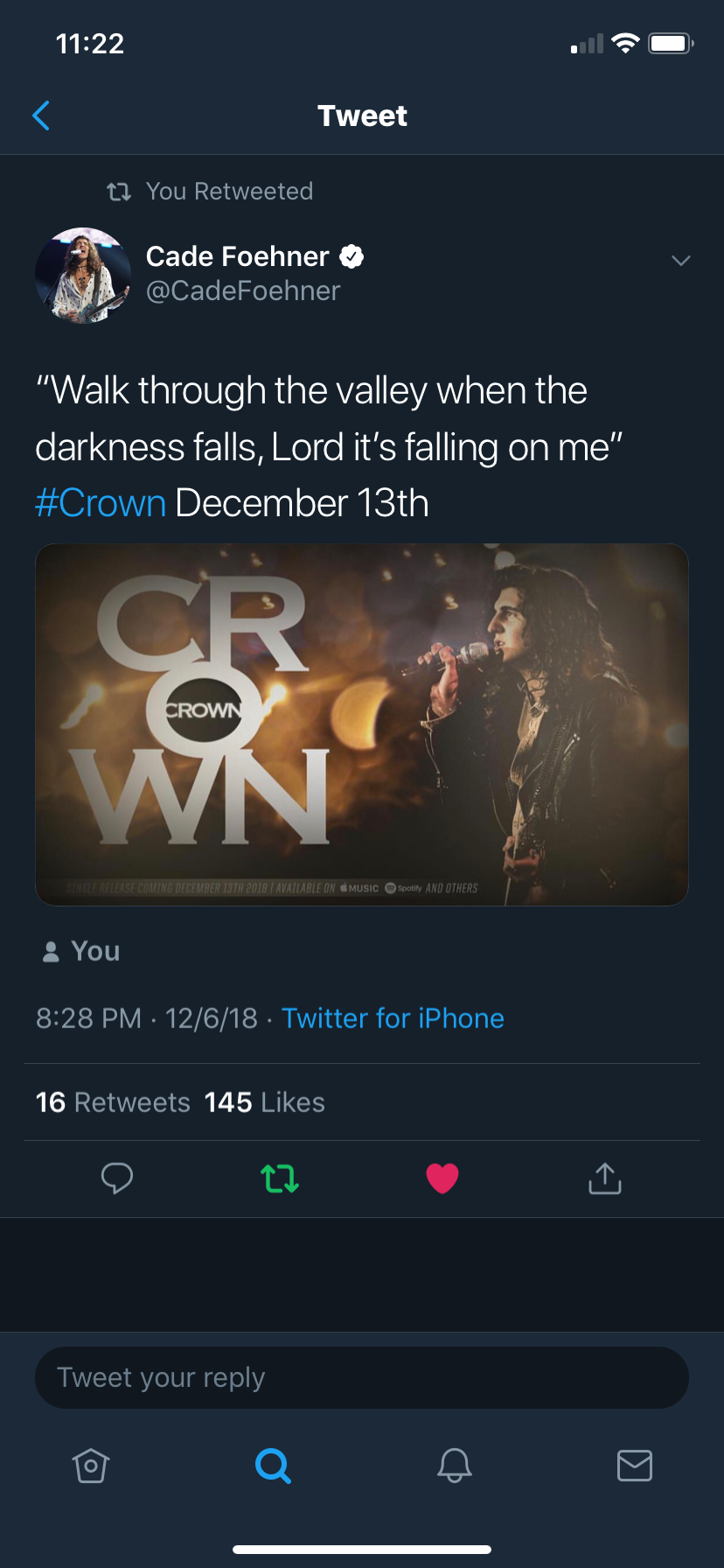Tap the Tweet your reply field
The height and width of the screenshot is (1568, 724).
362,1377
